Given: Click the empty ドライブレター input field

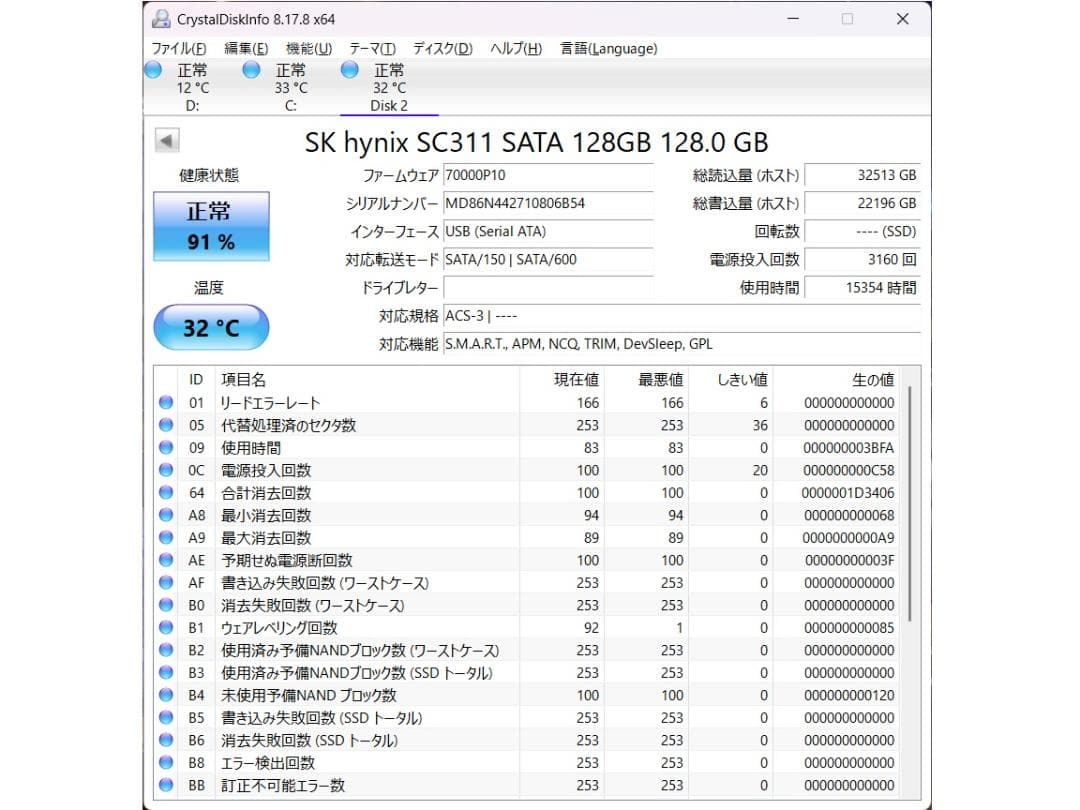Looking at the screenshot, I should (x=548, y=288).
